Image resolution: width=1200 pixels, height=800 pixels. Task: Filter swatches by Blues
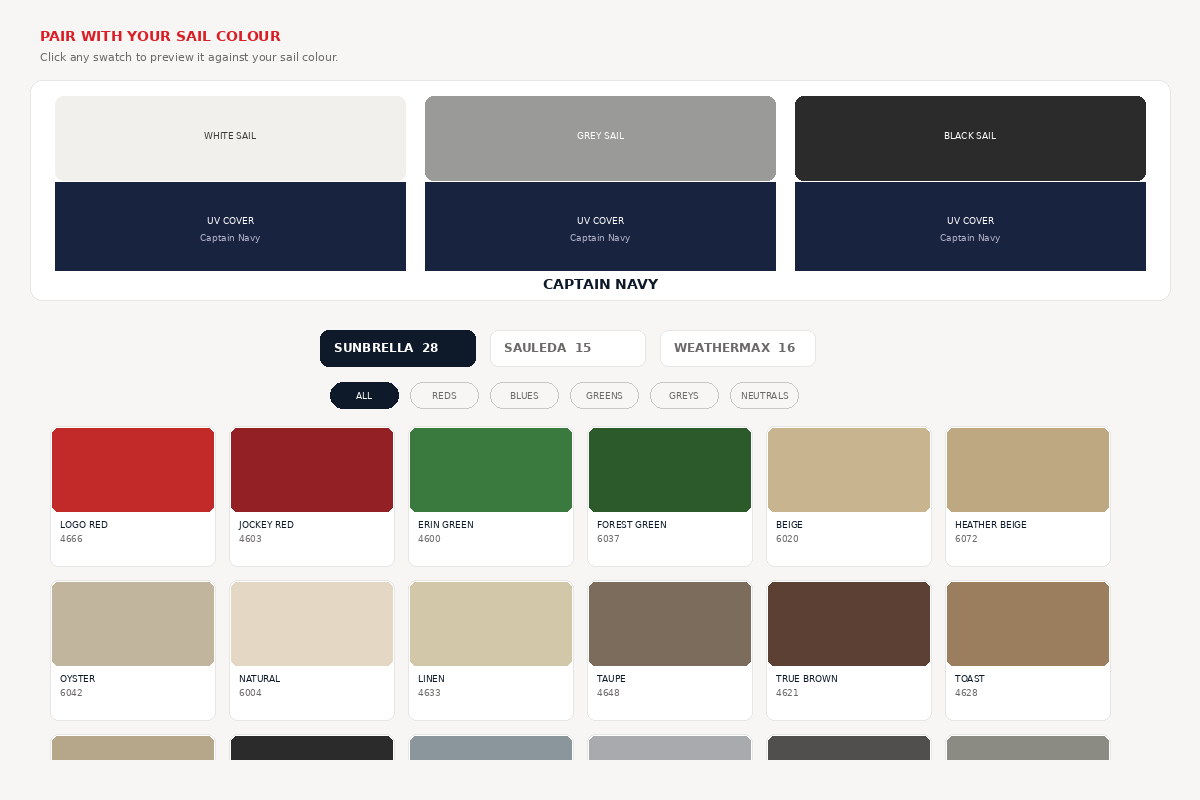[524, 396]
